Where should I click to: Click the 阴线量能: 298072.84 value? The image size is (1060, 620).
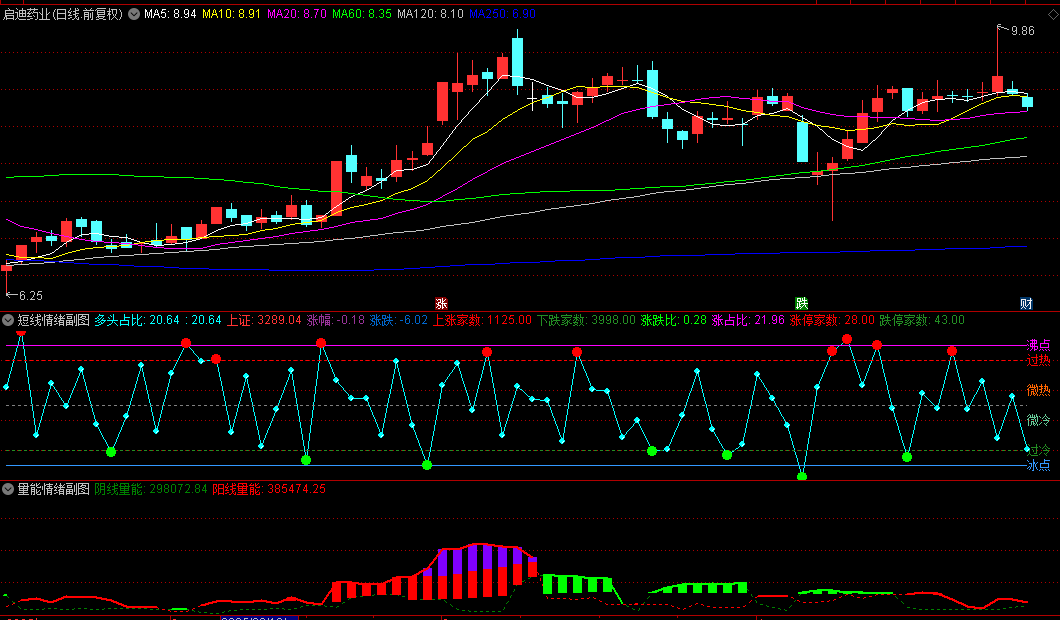[x=151, y=489]
